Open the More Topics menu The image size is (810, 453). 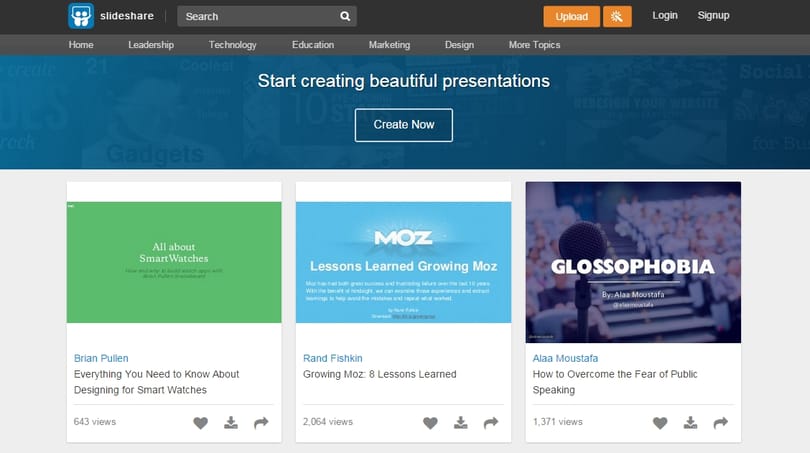tap(534, 45)
